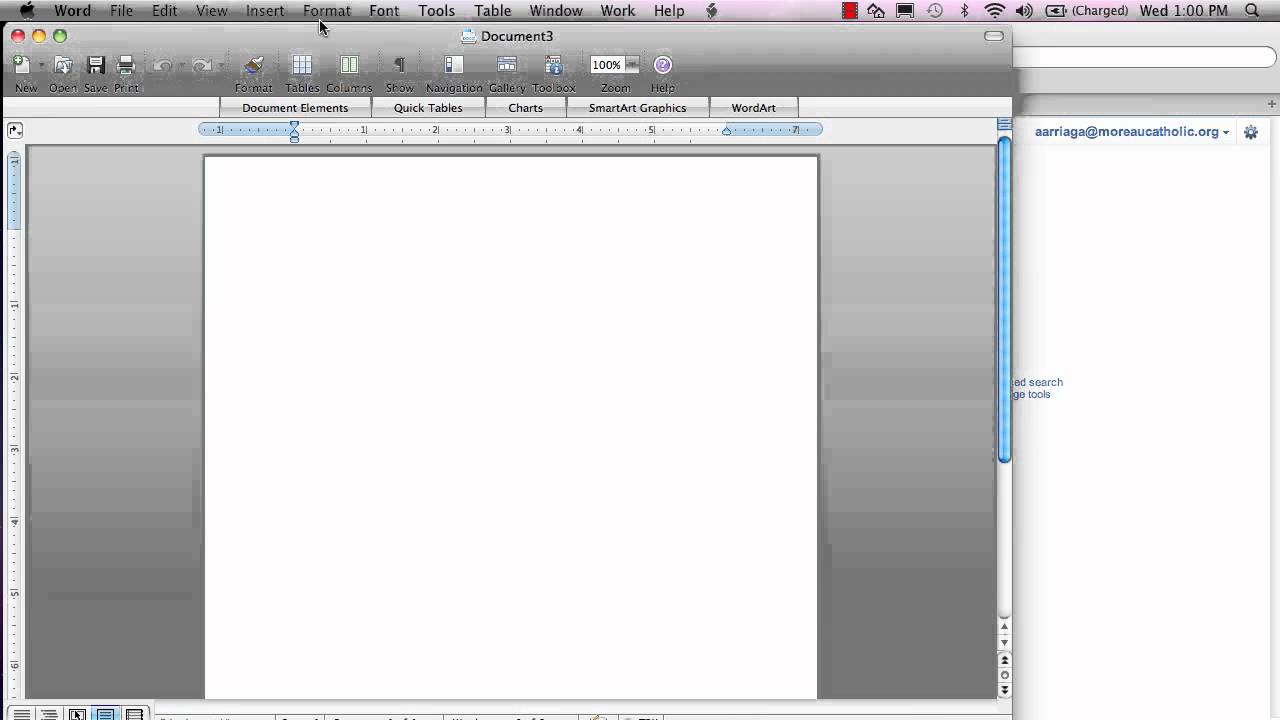This screenshot has width=1280, height=720.
Task: Click the new tab plus in browser
Action: [1271, 104]
